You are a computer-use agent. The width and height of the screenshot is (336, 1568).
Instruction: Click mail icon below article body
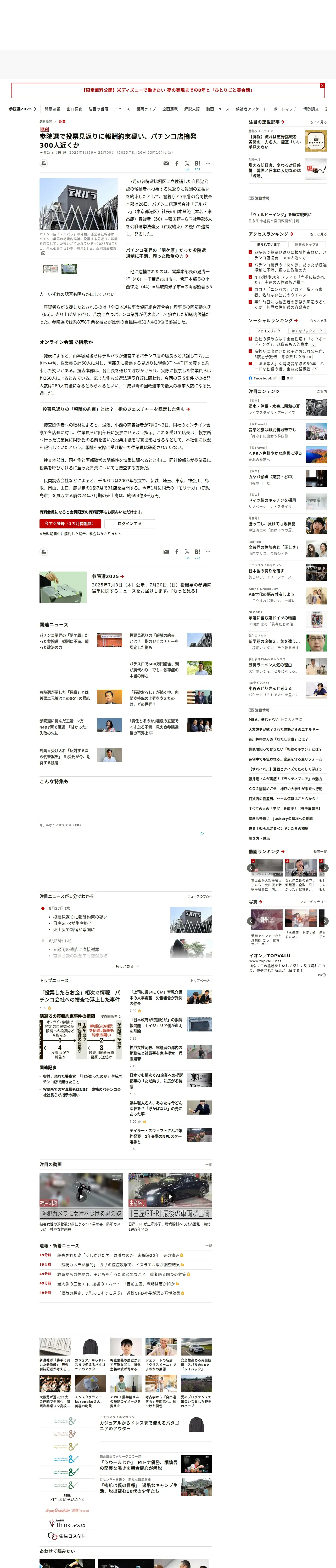pyautogui.click(x=166, y=551)
